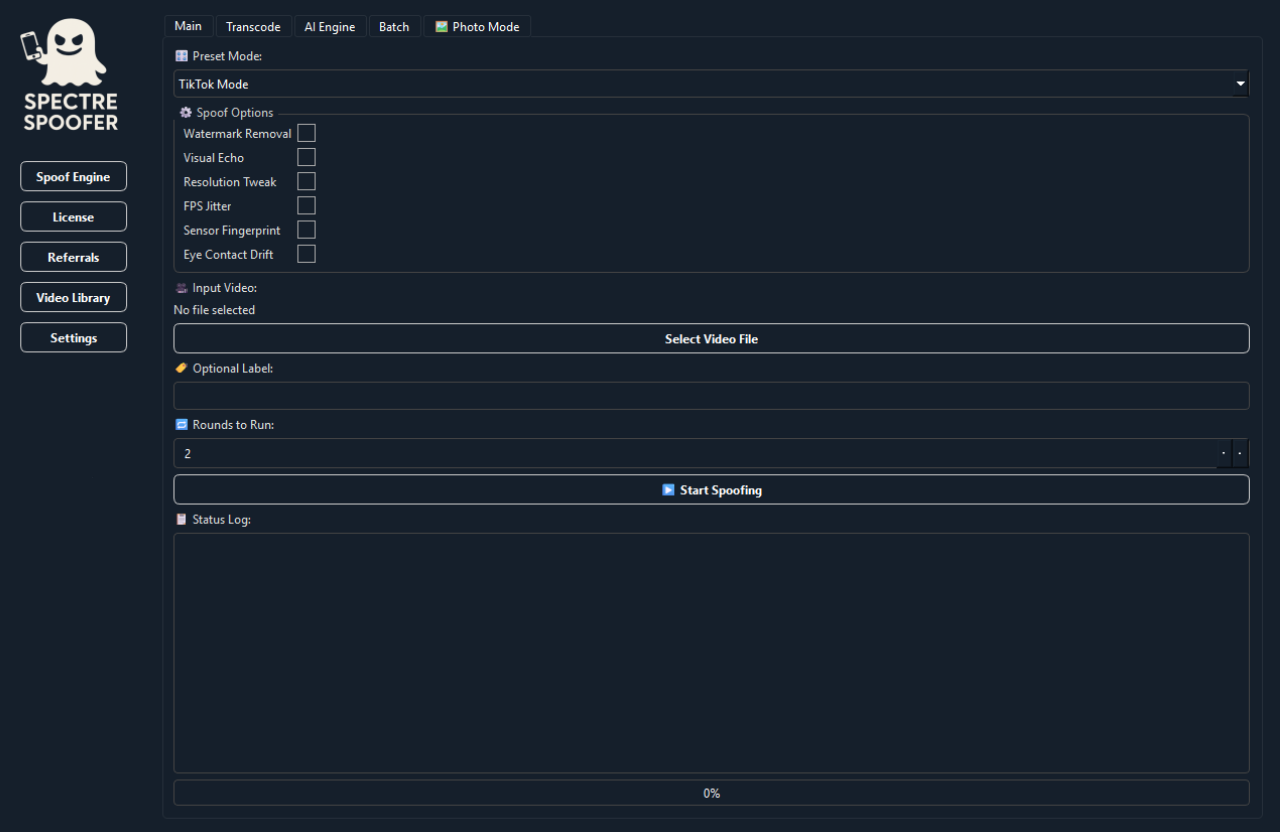
Task: Click the Input Video icon
Action: [181, 288]
